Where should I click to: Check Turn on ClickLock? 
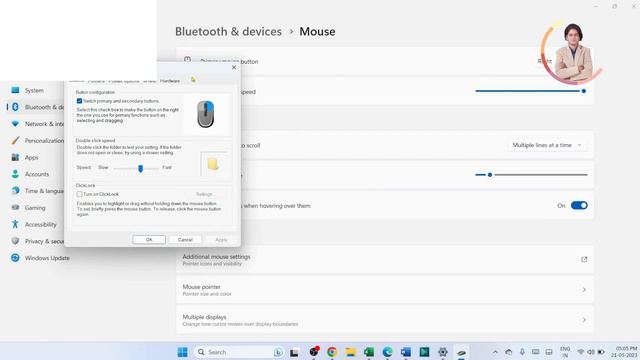click(80, 194)
